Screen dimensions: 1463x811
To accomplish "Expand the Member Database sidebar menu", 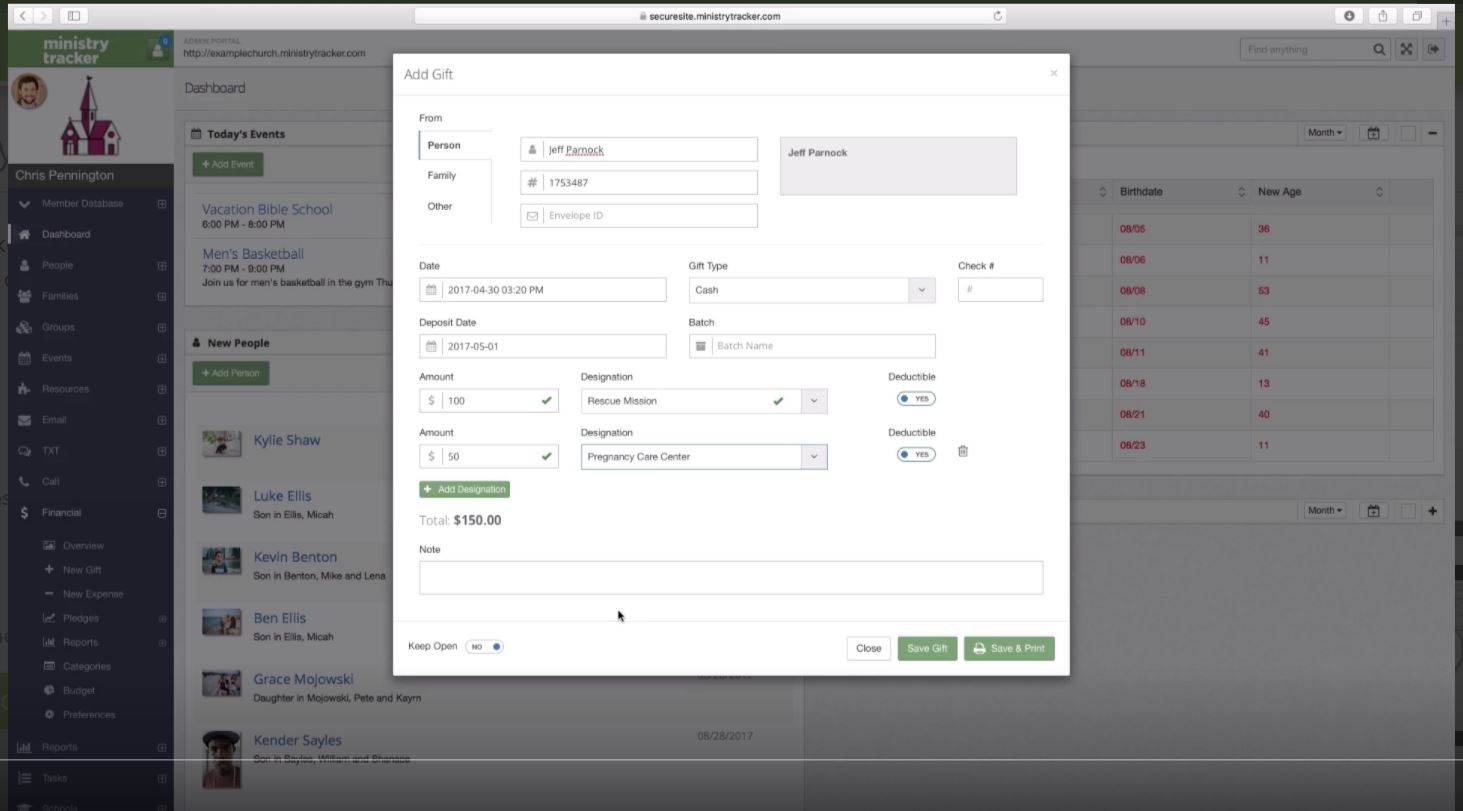I will (x=161, y=204).
